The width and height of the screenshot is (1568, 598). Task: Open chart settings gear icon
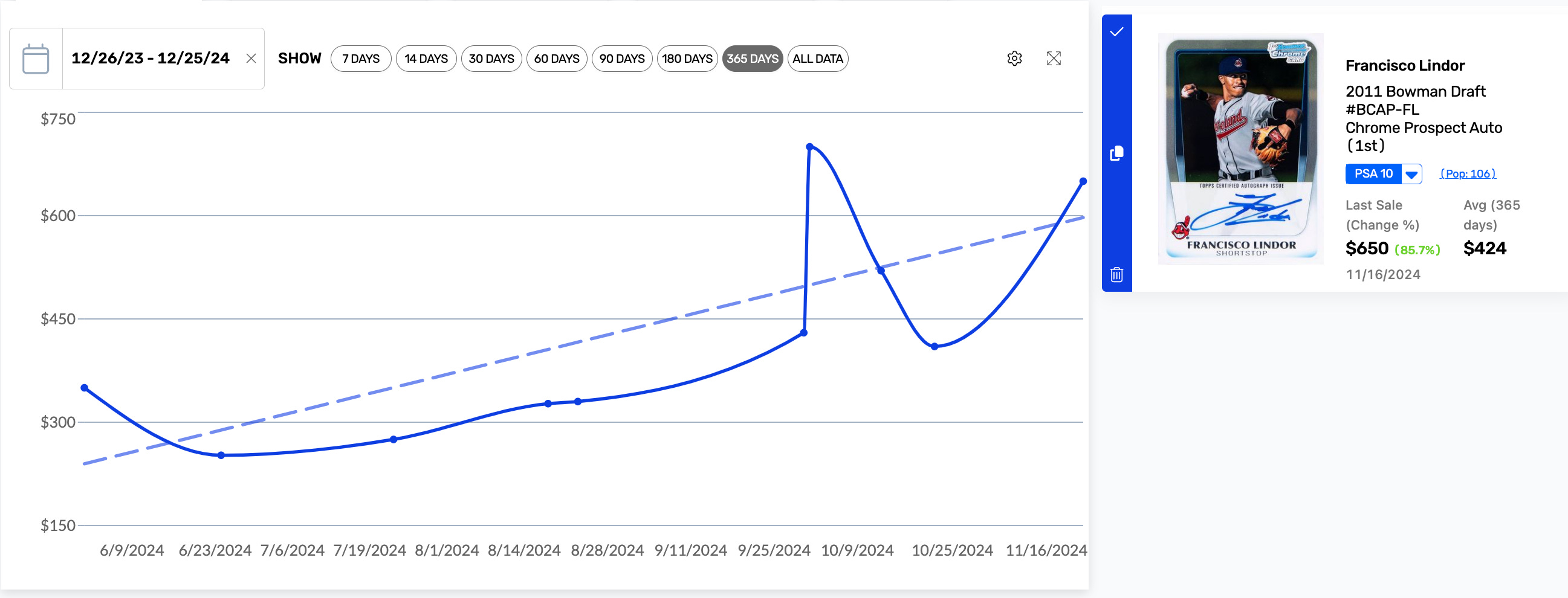[x=1014, y=59]
